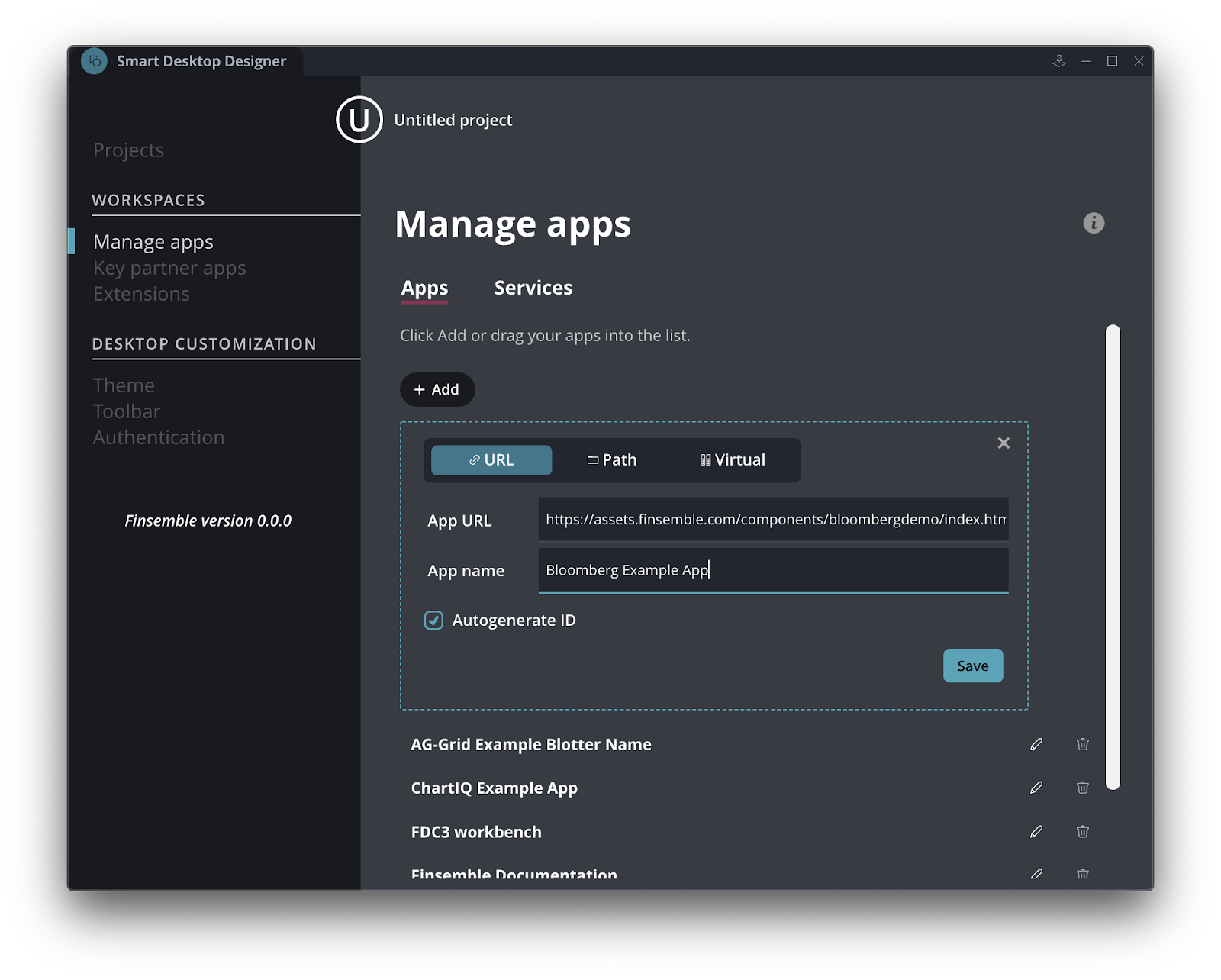Viewport: 1221px width, 980px height.
Task: Select the FDC3 workbench row
Action: point(751,832)
